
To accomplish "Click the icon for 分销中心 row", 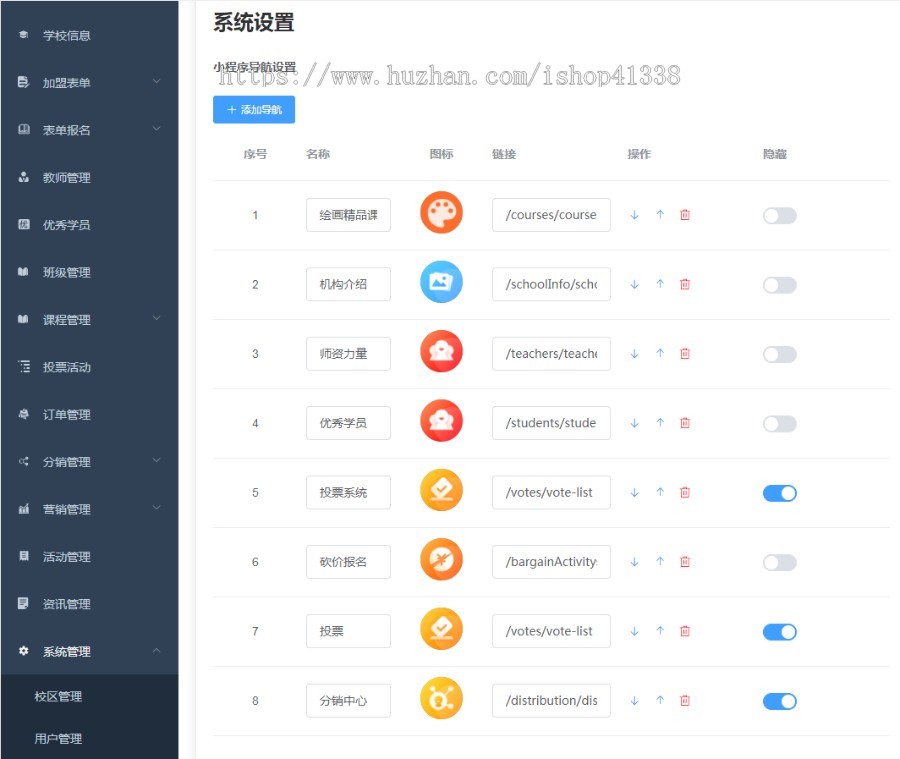I will (441, 698).
